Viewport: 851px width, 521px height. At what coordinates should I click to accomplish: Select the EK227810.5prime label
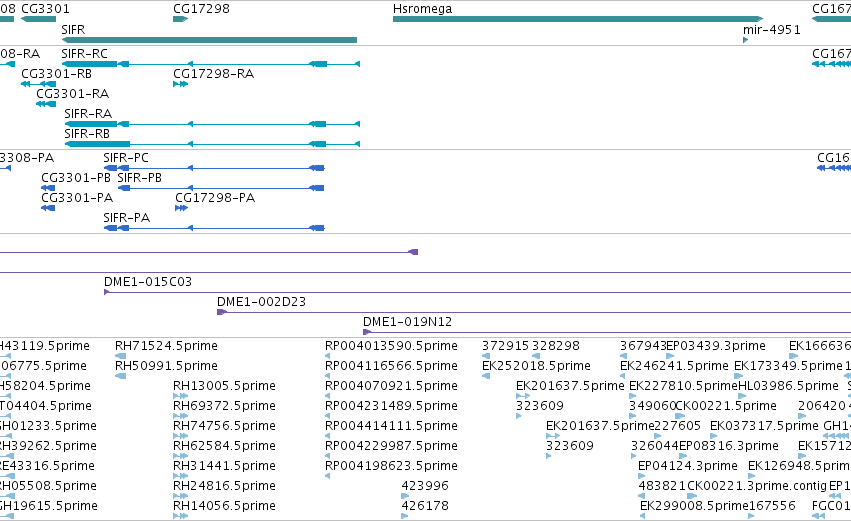(683, 386)
